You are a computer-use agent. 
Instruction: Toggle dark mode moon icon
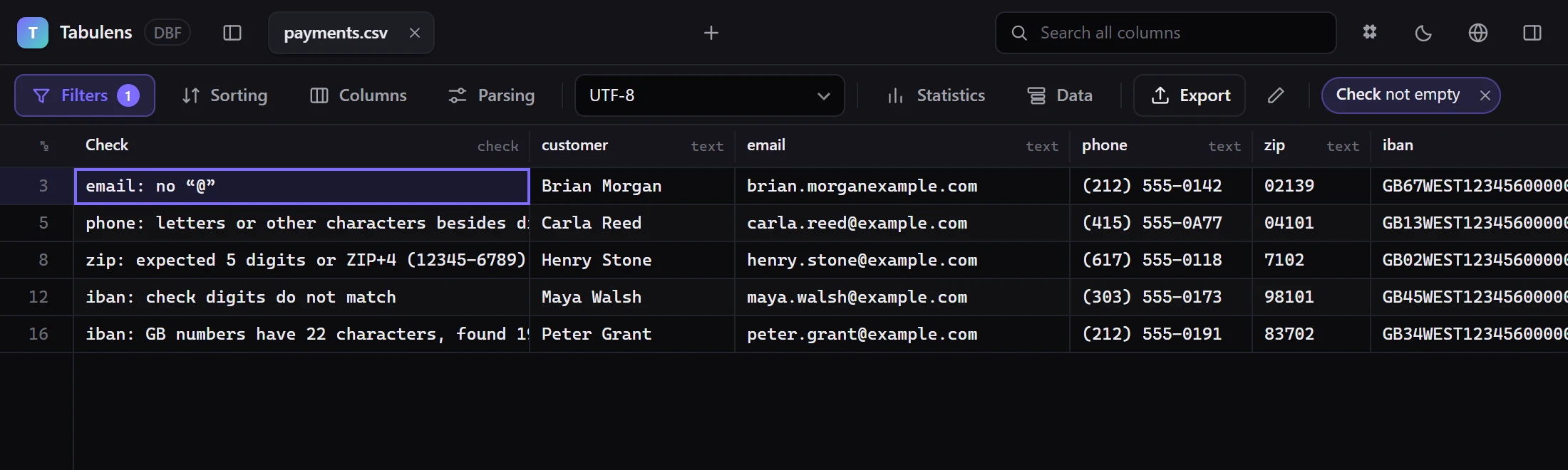tap(1423, 33)
